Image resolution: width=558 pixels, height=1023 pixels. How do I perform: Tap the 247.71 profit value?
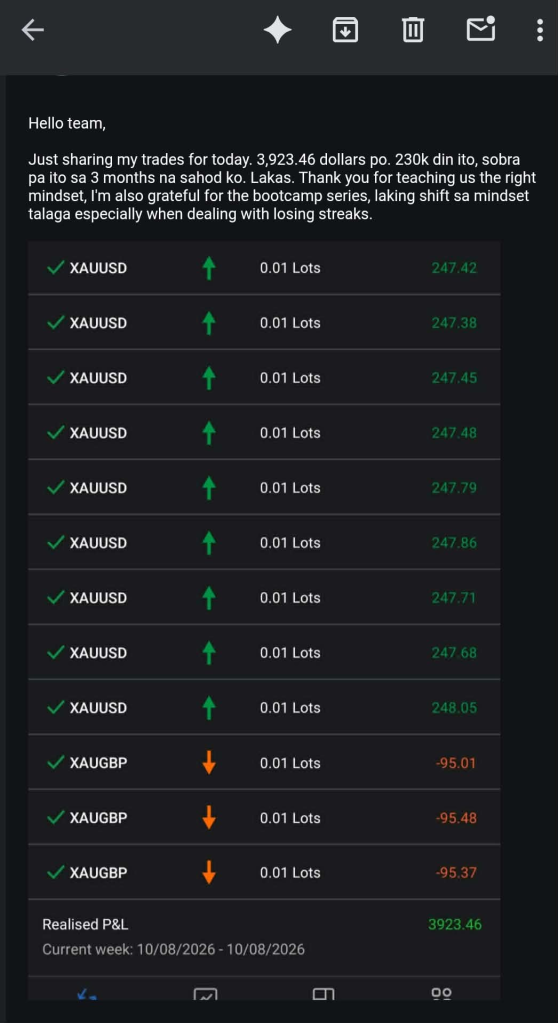pos(454,598)
